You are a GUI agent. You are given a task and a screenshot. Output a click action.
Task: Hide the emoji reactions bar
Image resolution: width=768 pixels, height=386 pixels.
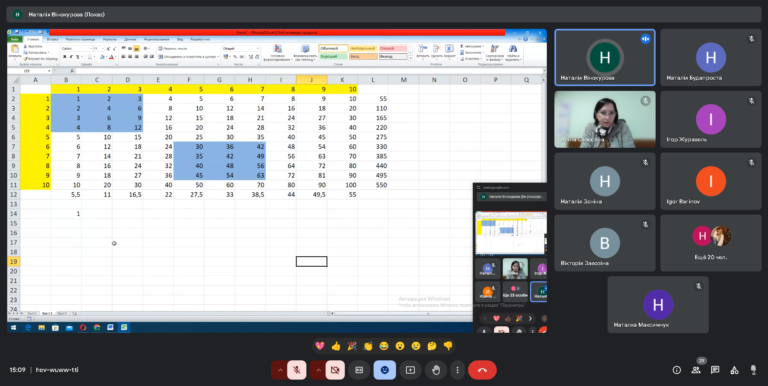click(384, 370)
